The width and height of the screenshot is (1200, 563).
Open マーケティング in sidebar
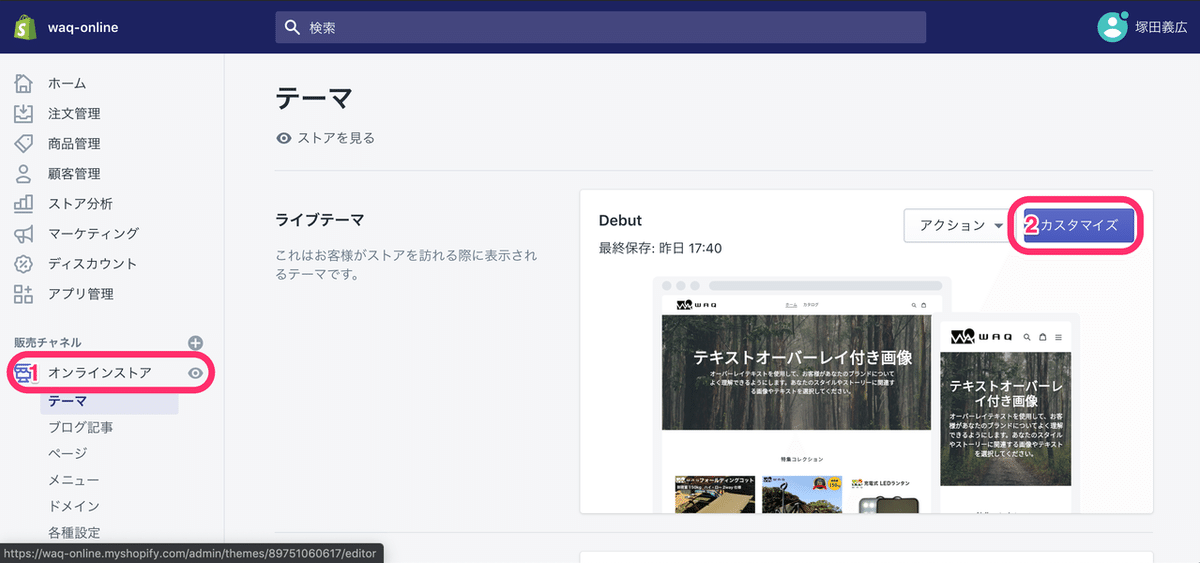click(93, 233)
